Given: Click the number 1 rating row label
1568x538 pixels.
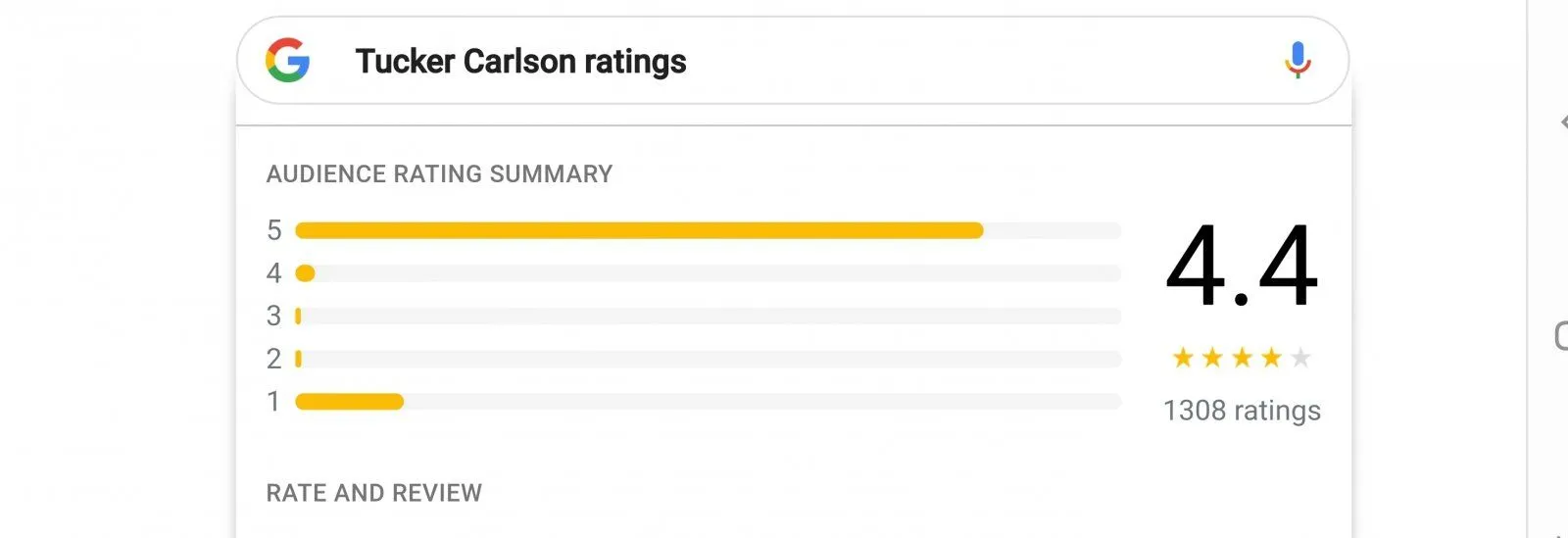Looking at the screenshot, I should [x=274, y=402].
